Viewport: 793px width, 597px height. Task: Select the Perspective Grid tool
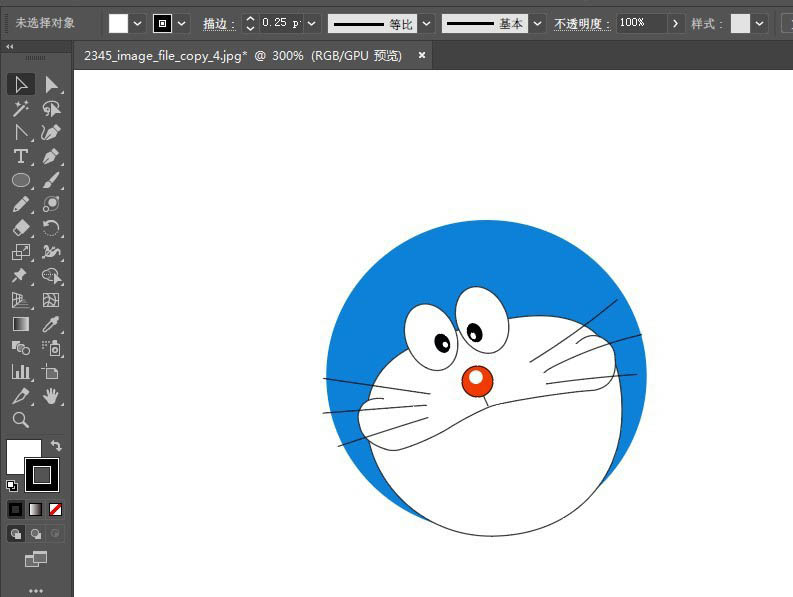[x=21, y=300]
